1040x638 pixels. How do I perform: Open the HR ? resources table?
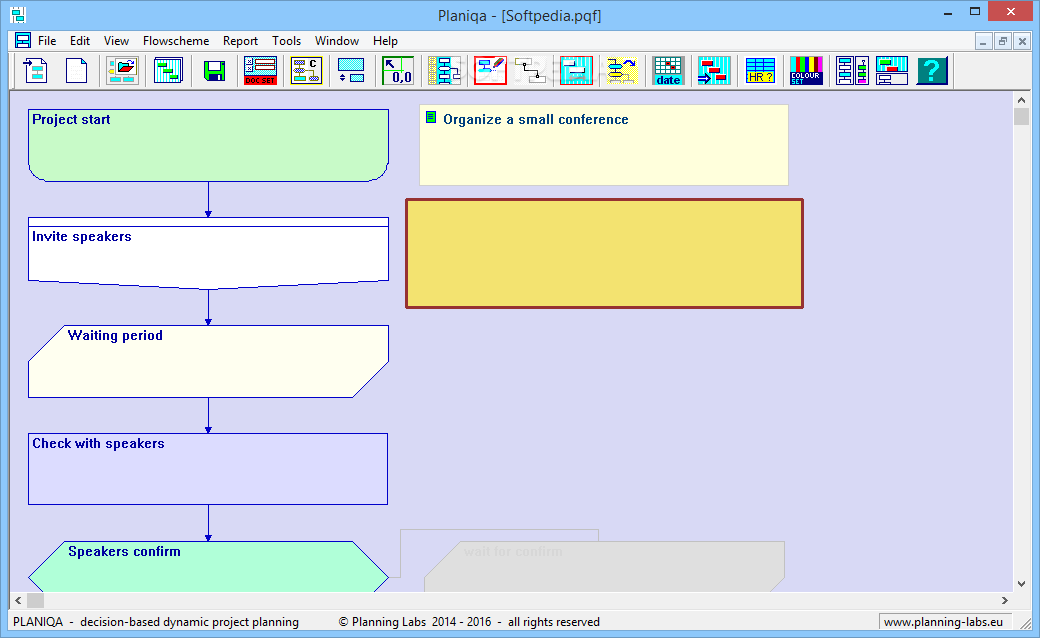click(x=760, y=70)
